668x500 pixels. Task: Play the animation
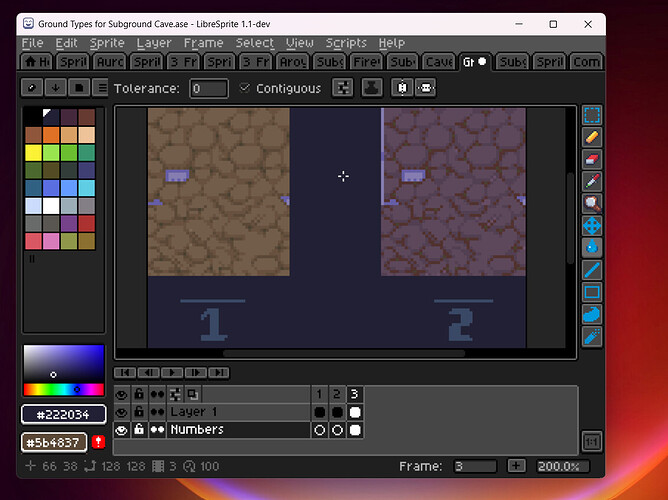click(x=172, y=373)
